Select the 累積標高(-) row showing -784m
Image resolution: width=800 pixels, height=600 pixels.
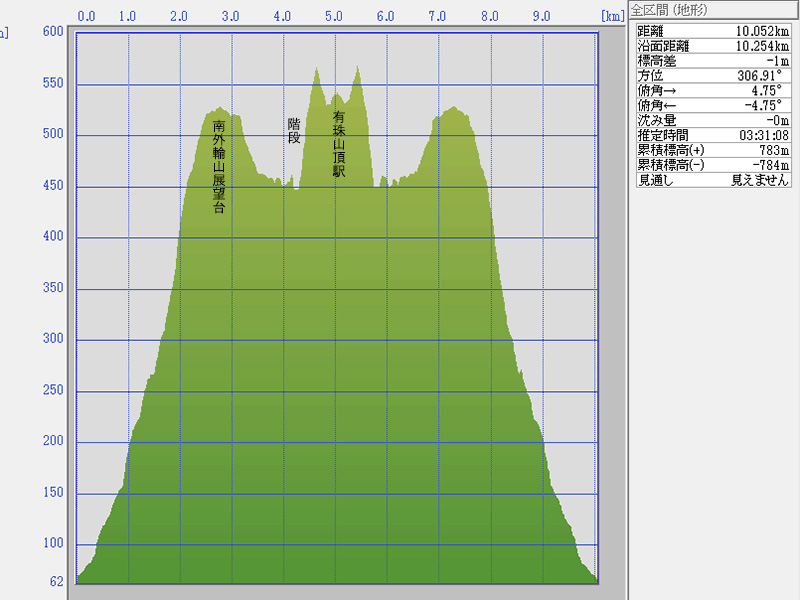coord(714,166)
